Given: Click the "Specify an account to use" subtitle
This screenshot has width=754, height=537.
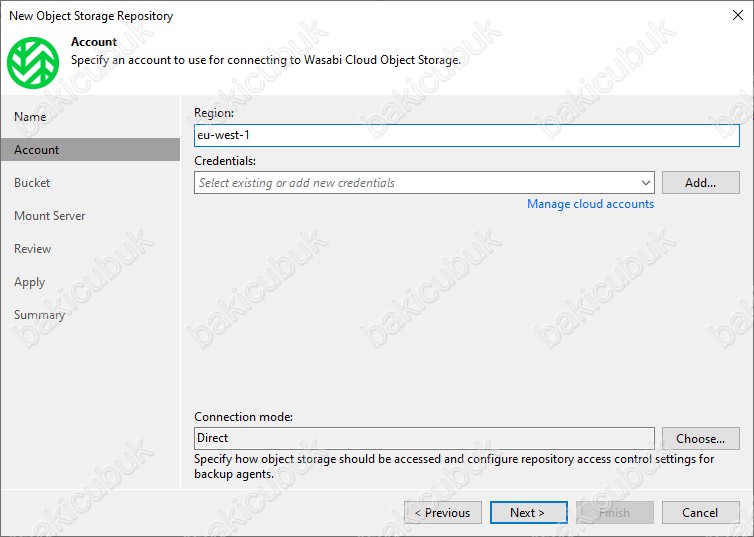Looking at the screenshot, I should [x=266, y=60].
